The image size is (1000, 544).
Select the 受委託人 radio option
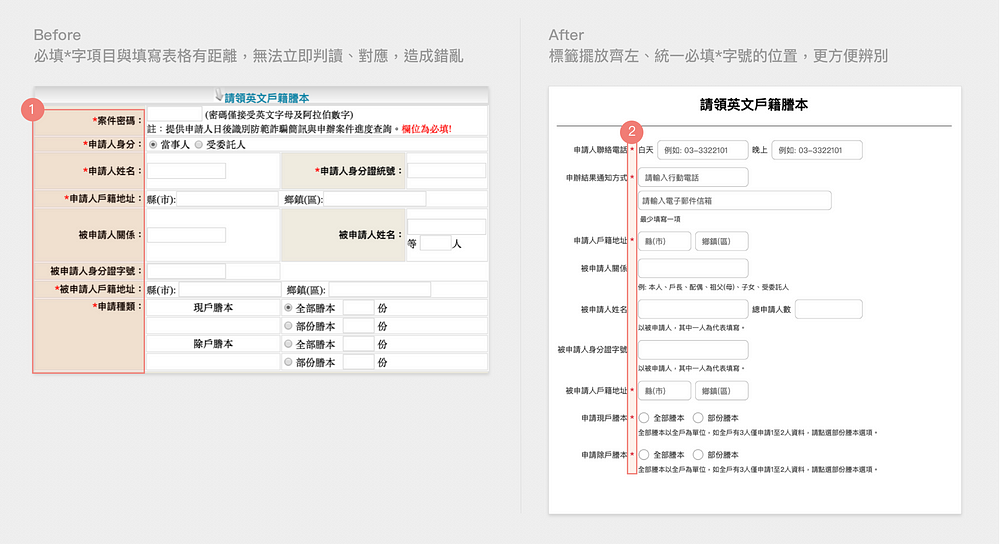tap(199, 145)
